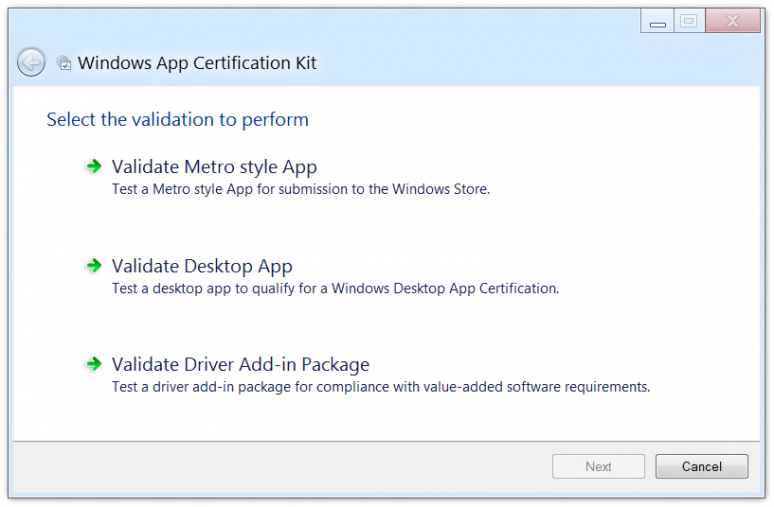Minimize the Certification Kit window

tap(657, 21)
